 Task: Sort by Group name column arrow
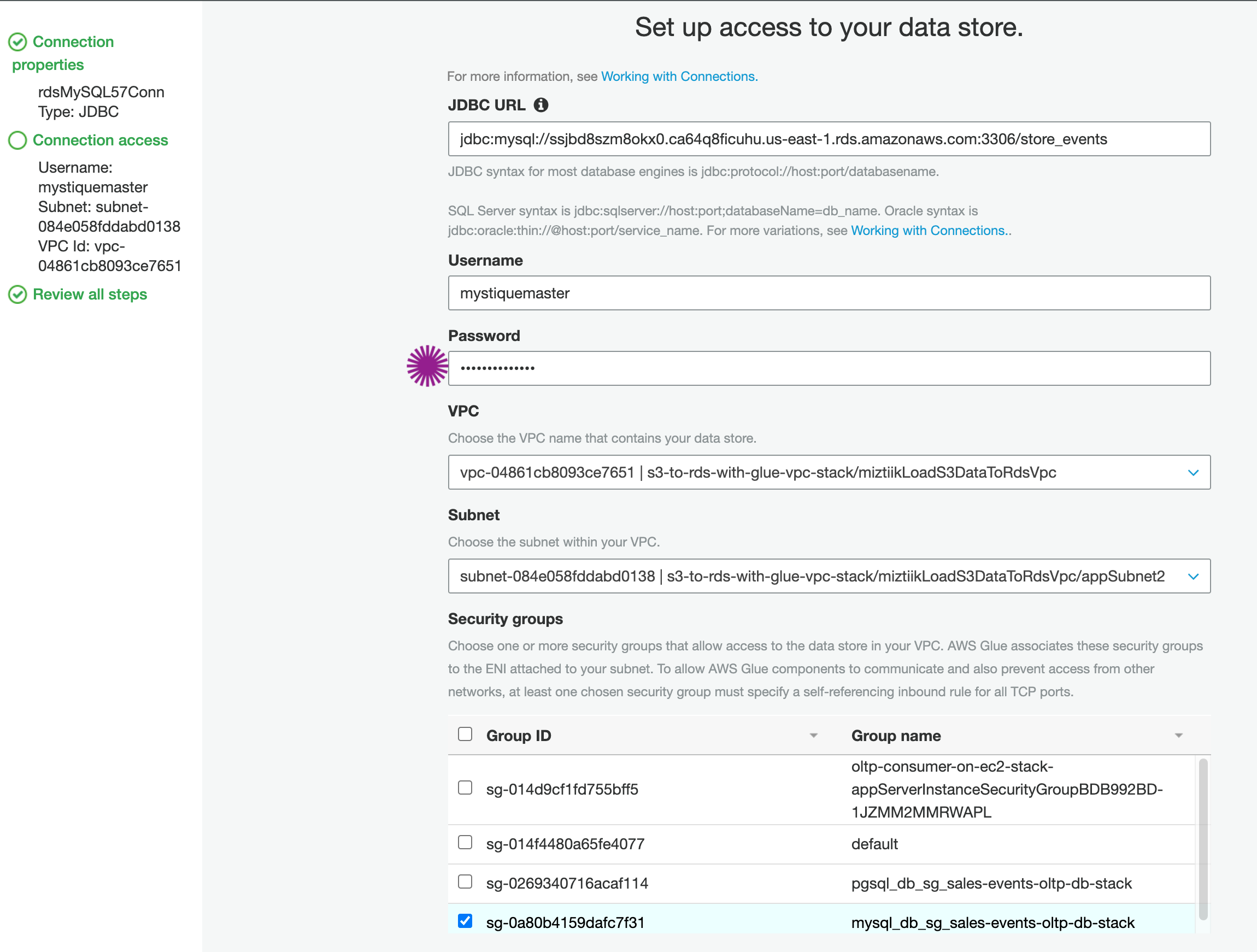click(x=1178, y=736)
